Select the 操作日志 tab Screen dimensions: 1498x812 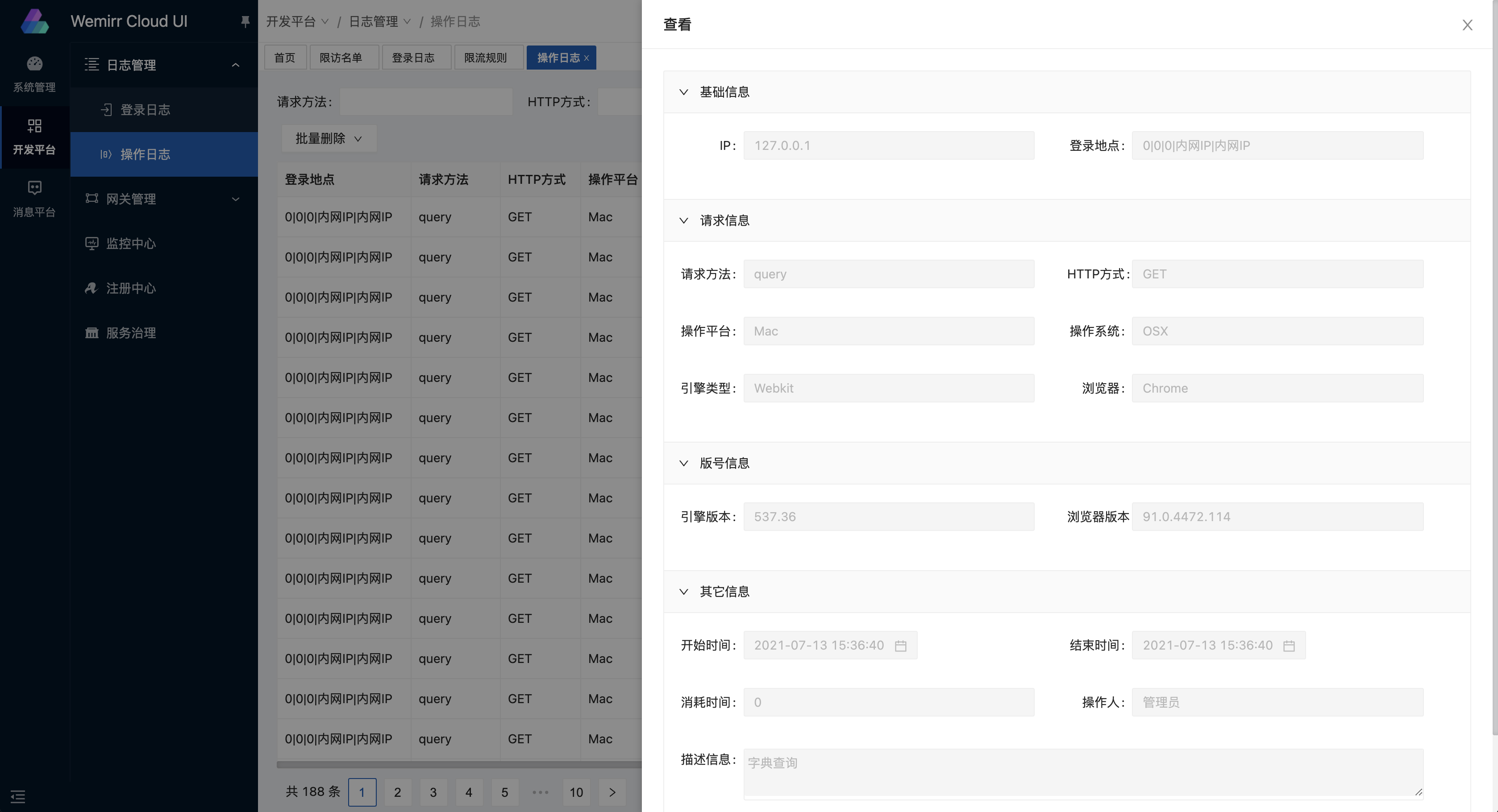560,57
